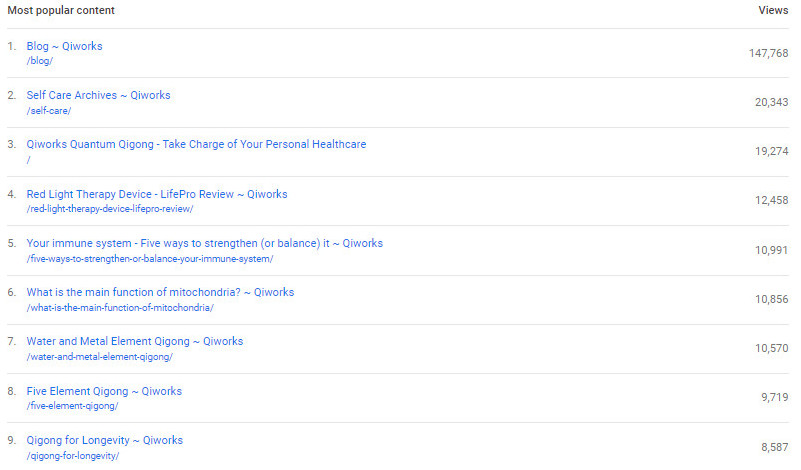Click the "Your immune system" article link

click(204, 243)
